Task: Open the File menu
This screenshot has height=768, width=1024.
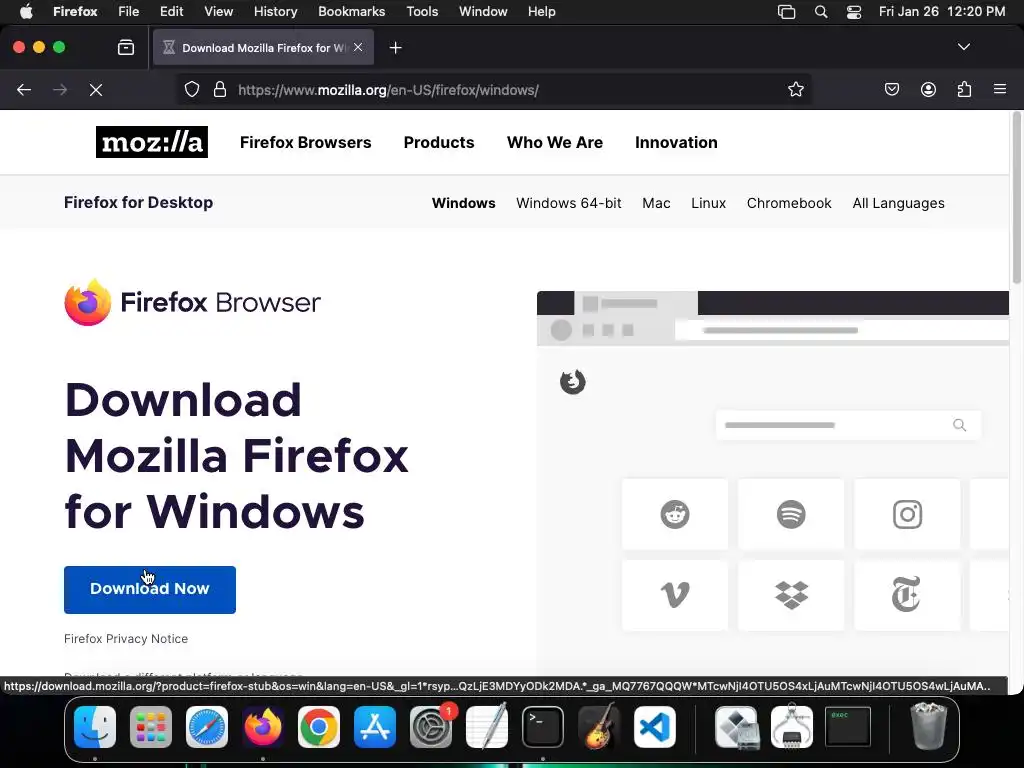Action: (x=129, y=12)
